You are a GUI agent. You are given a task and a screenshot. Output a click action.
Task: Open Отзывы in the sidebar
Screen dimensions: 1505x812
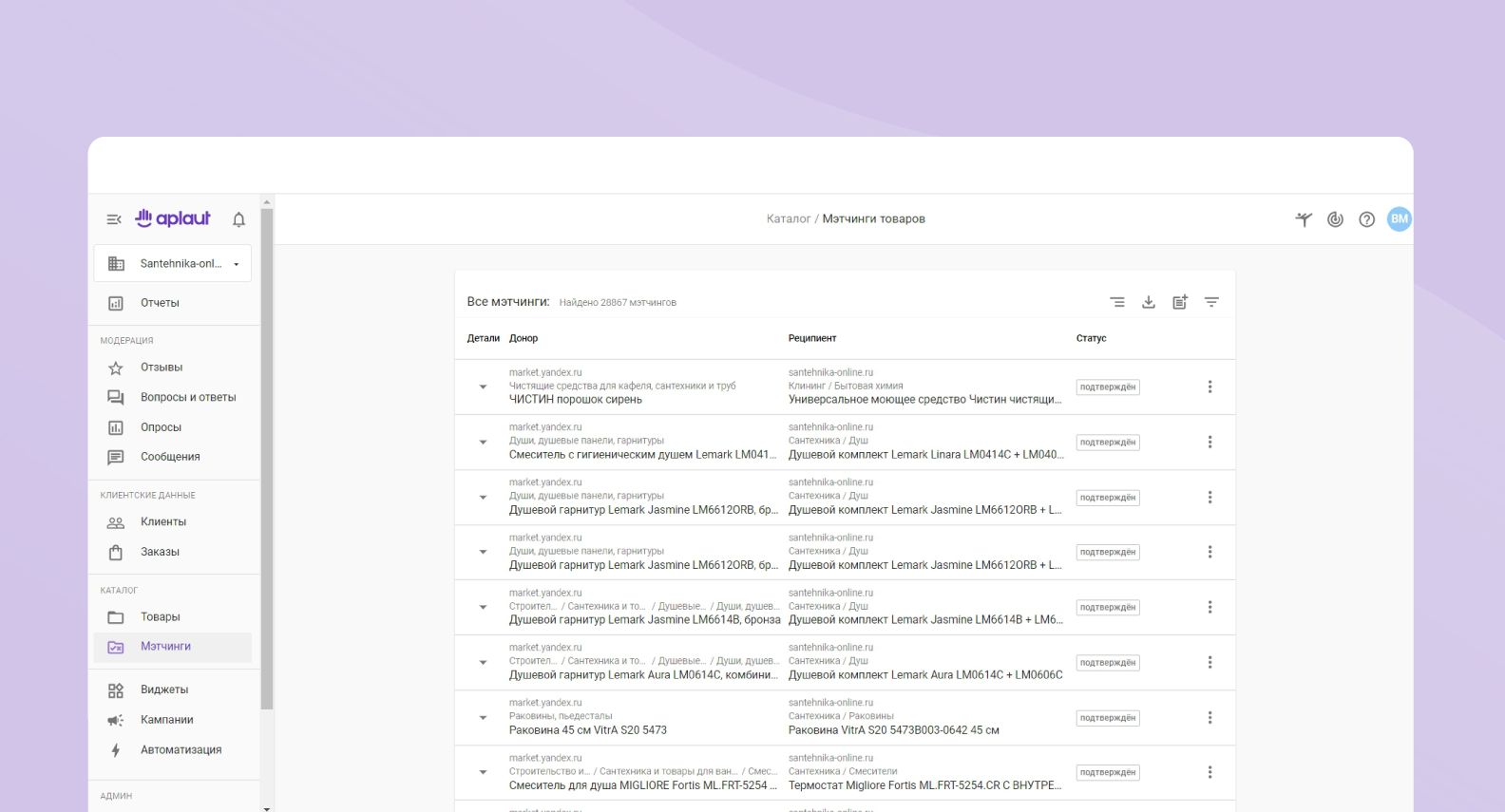[162, 368]
